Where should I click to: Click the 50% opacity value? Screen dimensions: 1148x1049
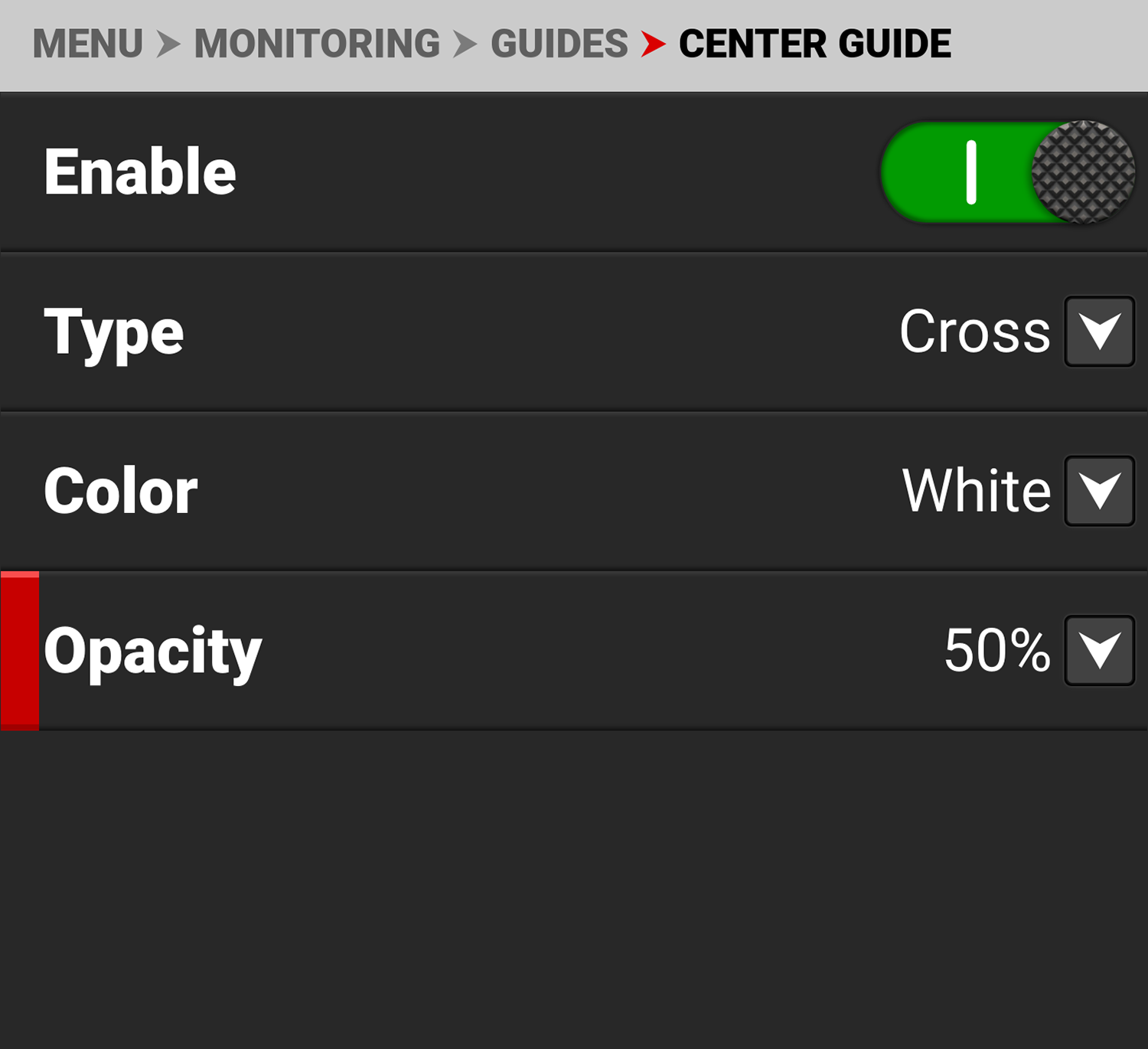point(996,650)
